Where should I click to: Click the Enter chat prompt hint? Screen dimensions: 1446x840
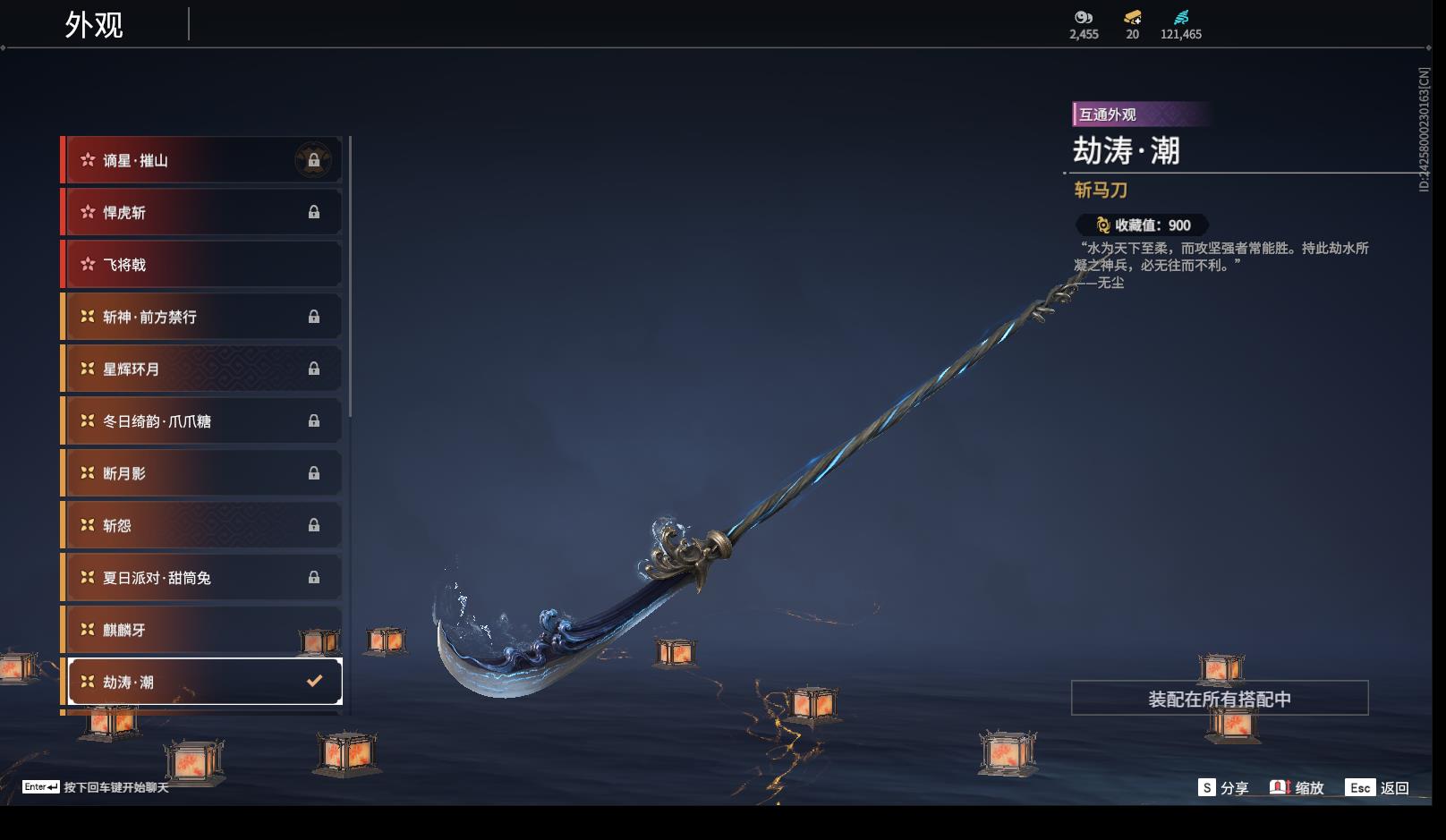pyautogui.click(x=96, y=787)
